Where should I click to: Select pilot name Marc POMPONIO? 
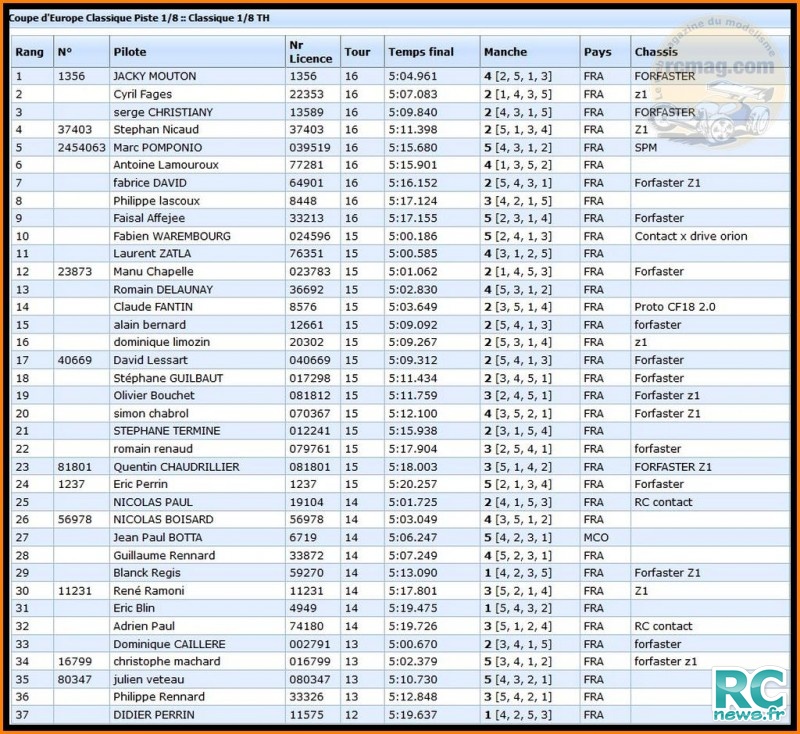158,148
